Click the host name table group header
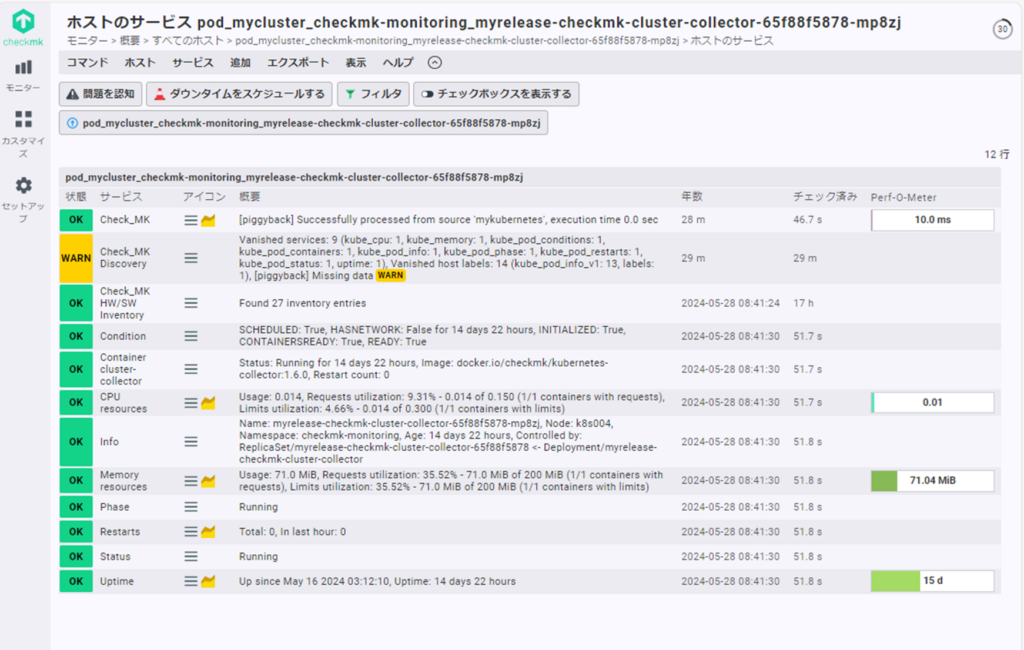Viewport: 1024px width, 650px height. pos(294,177)
